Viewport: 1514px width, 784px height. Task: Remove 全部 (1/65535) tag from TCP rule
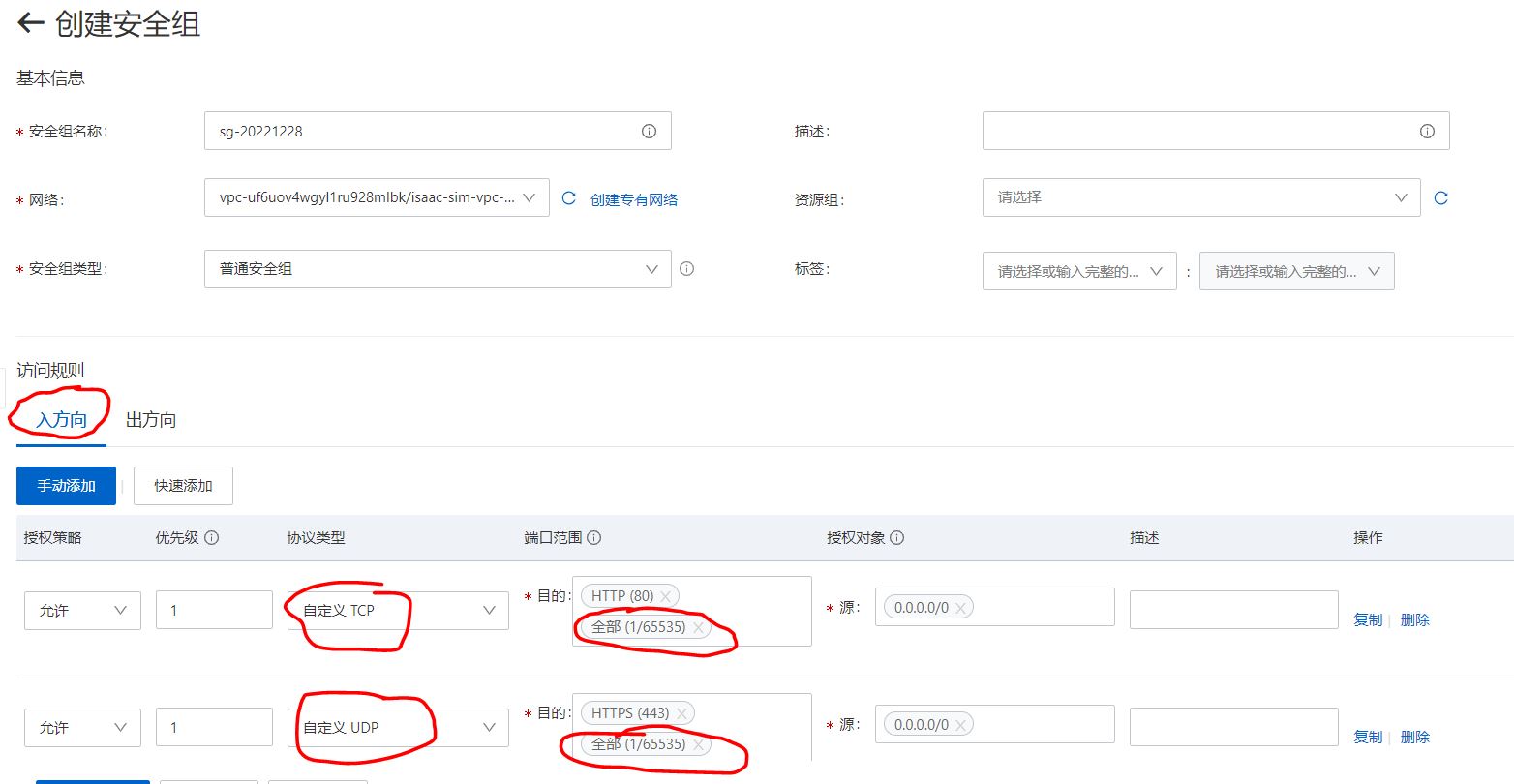coord(698,626)
